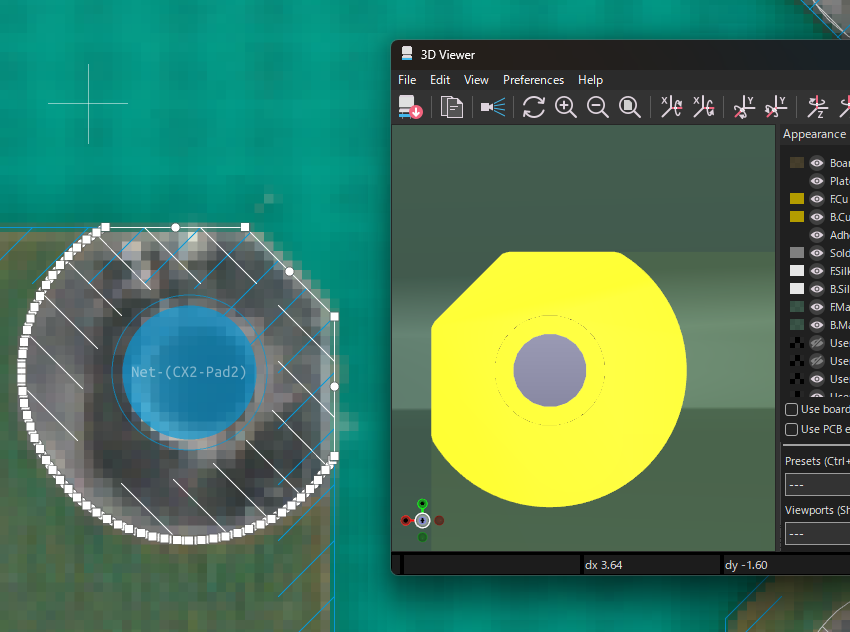Image resolution: width=850 pixels, height=632 pixels.
Task: Zoom out with magnifier minus icon
Action: click(x=597, y=106)
